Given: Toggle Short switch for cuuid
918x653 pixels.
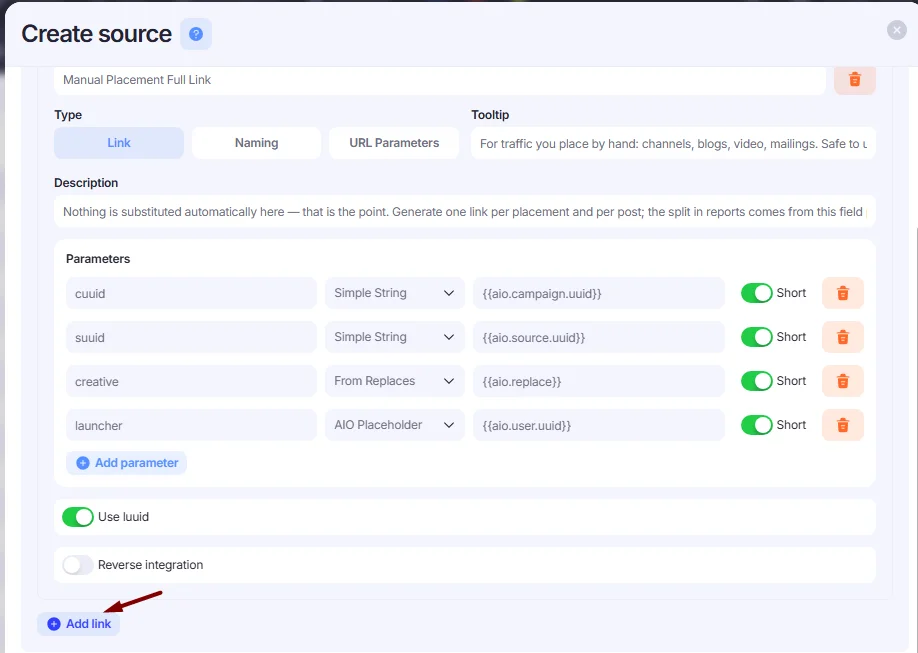Looking at the screenshot, I should tap(756, 293).
